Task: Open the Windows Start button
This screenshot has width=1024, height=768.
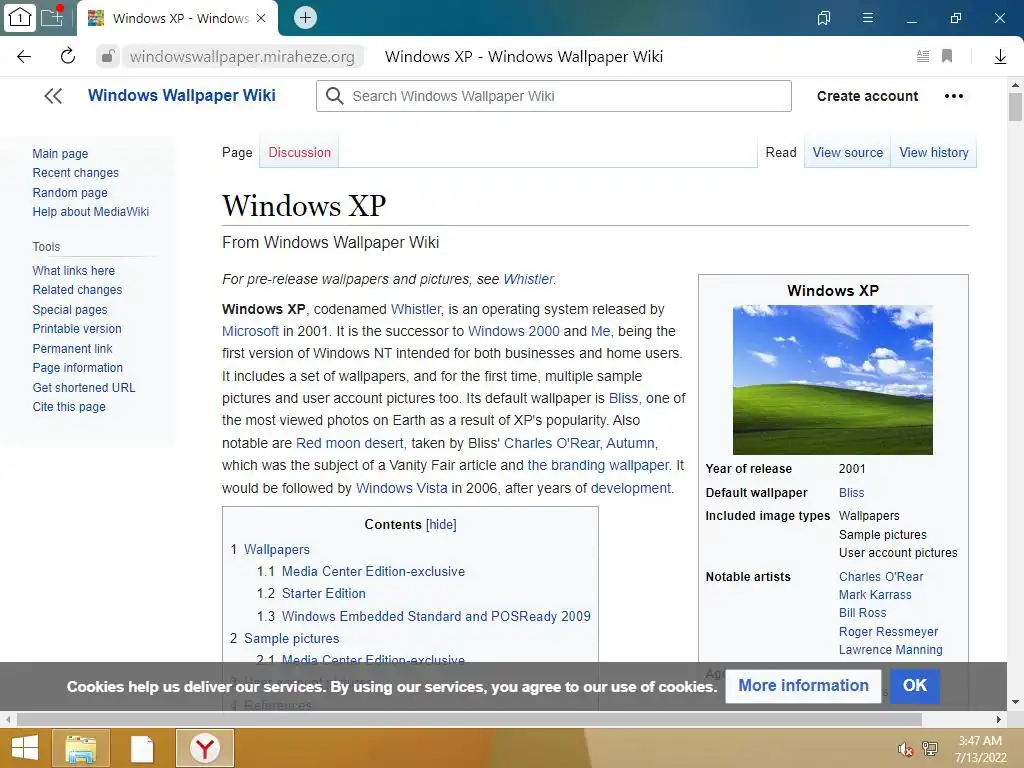Action: (25, 748)
